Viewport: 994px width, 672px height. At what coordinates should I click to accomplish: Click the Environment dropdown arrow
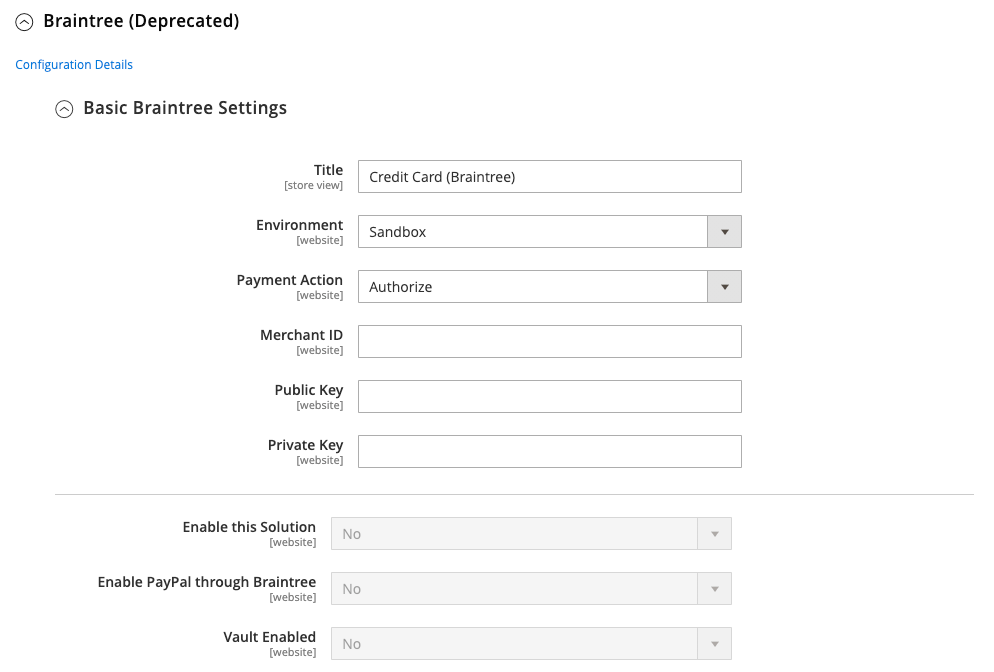(725, 232)
